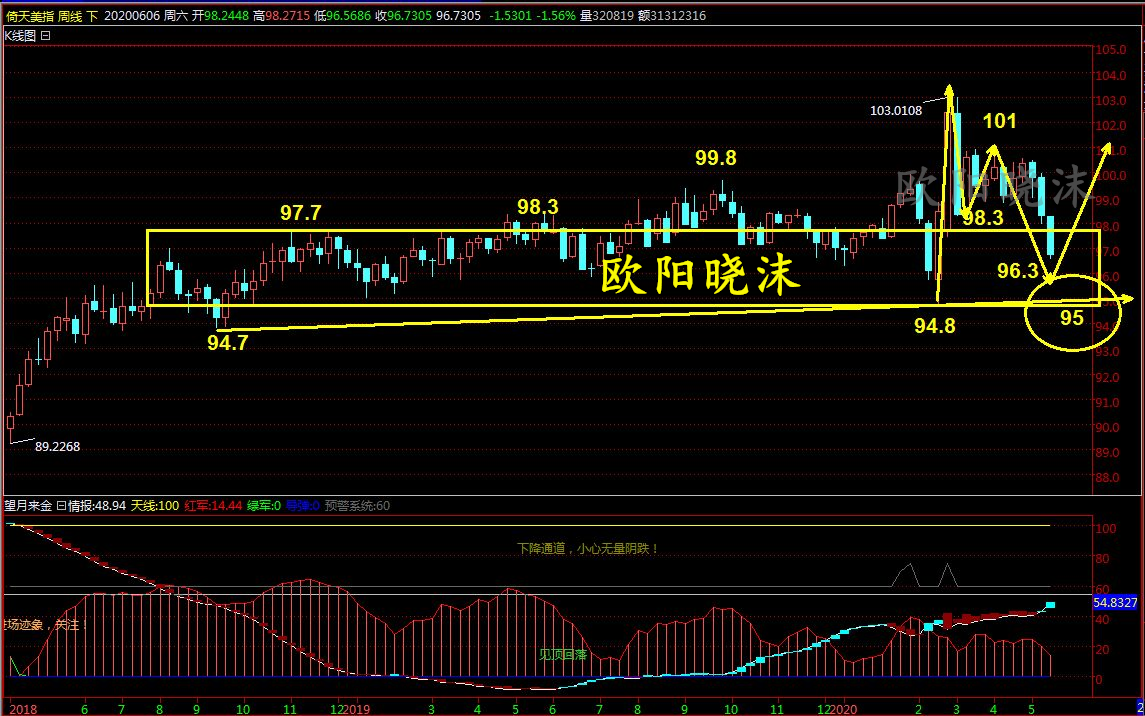Click the 望月来金 indicator name
This screenshot has width=1145, height=716.
tap(28, 505)
